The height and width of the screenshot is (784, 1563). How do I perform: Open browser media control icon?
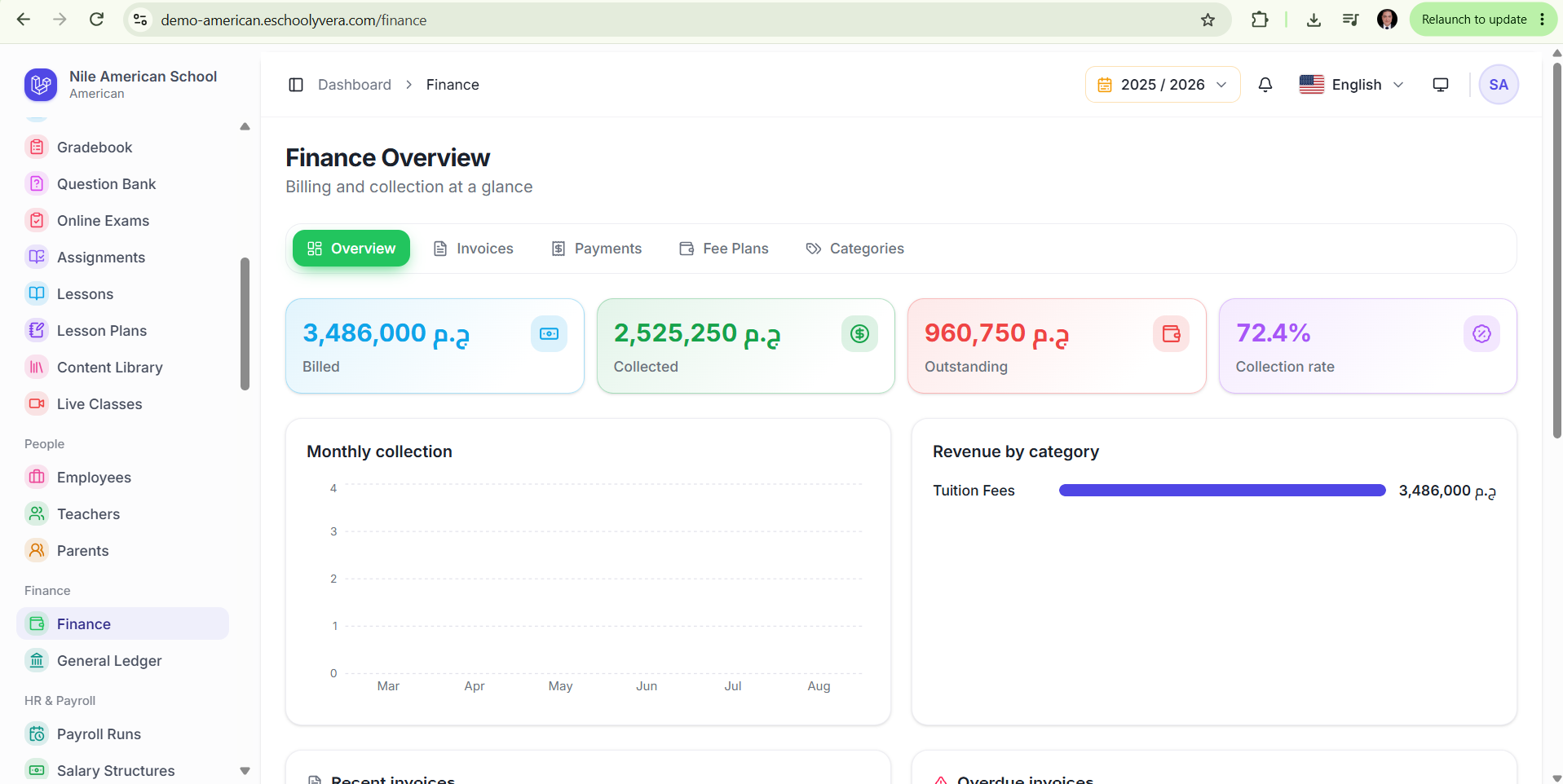pos(1350,20)
